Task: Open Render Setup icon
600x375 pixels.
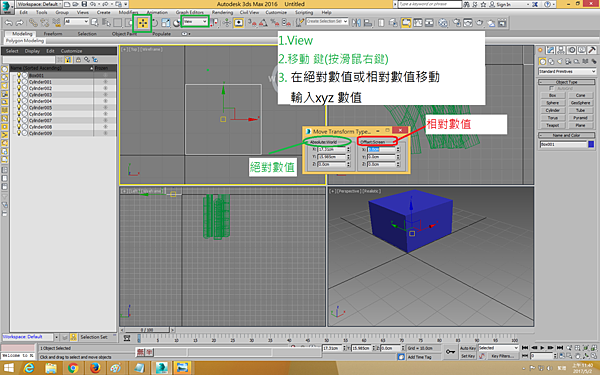Action: click(457, 23)
